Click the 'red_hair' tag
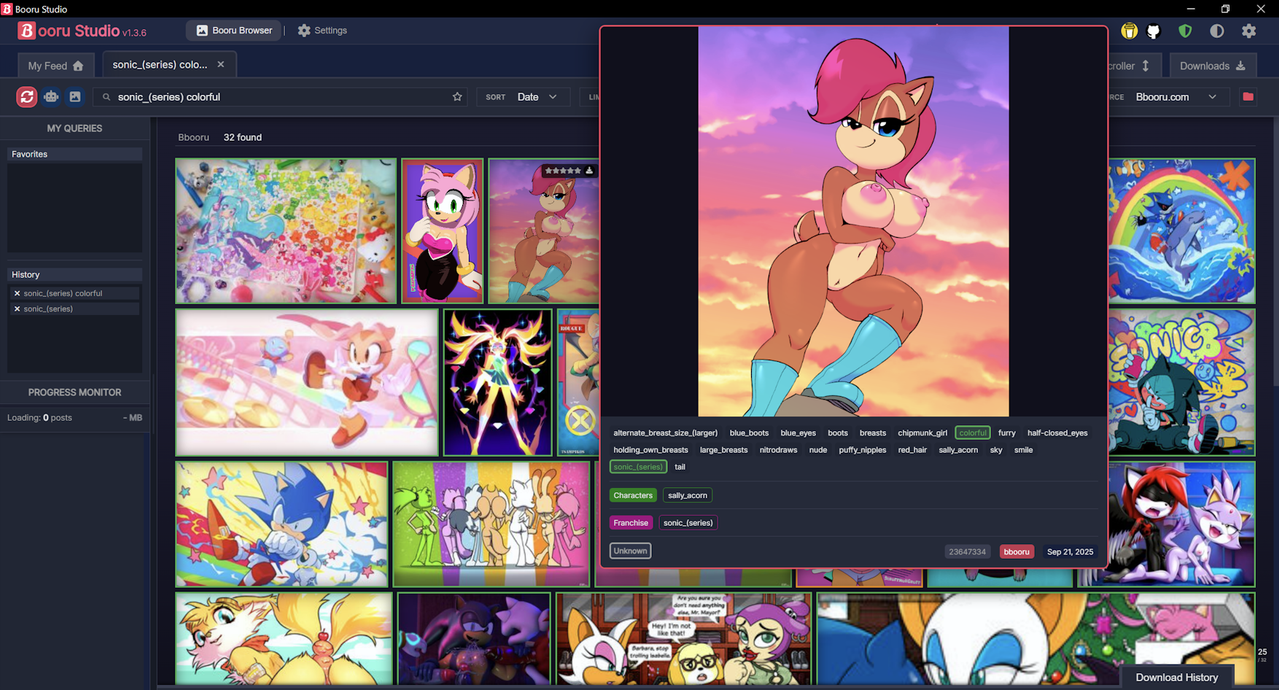 [912, 450]
